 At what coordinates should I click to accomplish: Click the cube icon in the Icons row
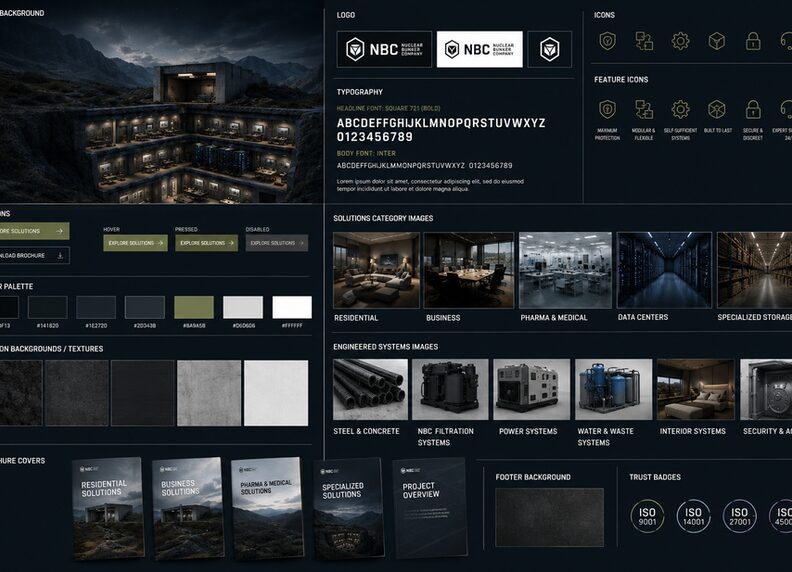717,41
